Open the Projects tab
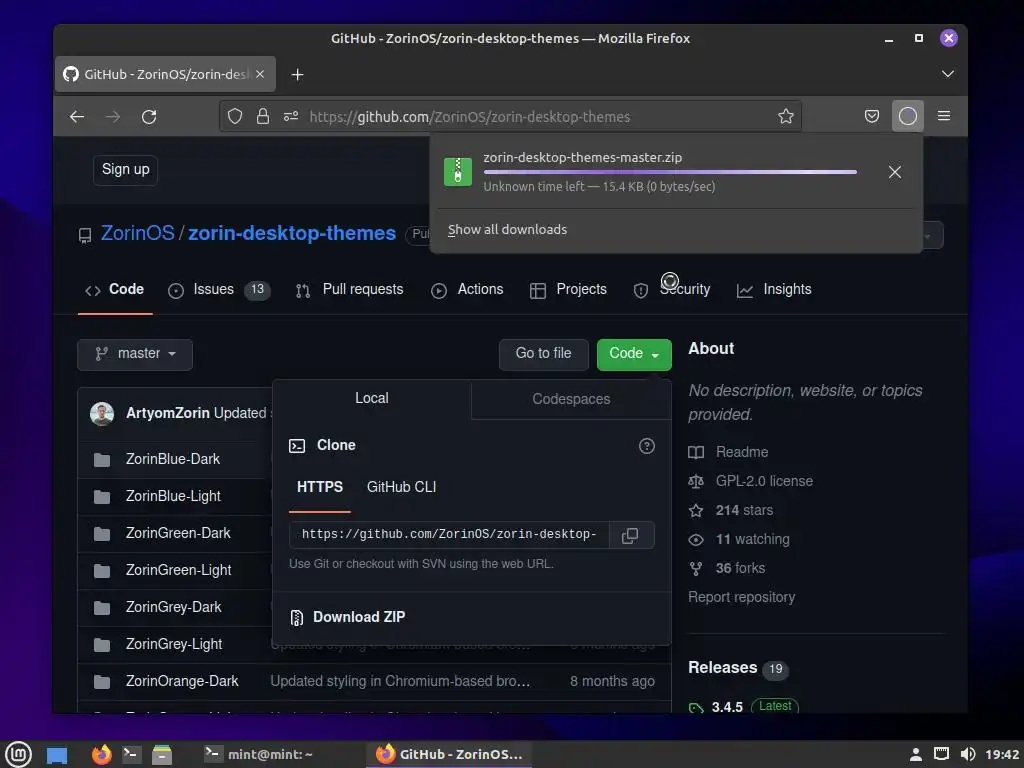This screenshot has width=1024, height=768. pyautogui.click(x=568, y=290)
